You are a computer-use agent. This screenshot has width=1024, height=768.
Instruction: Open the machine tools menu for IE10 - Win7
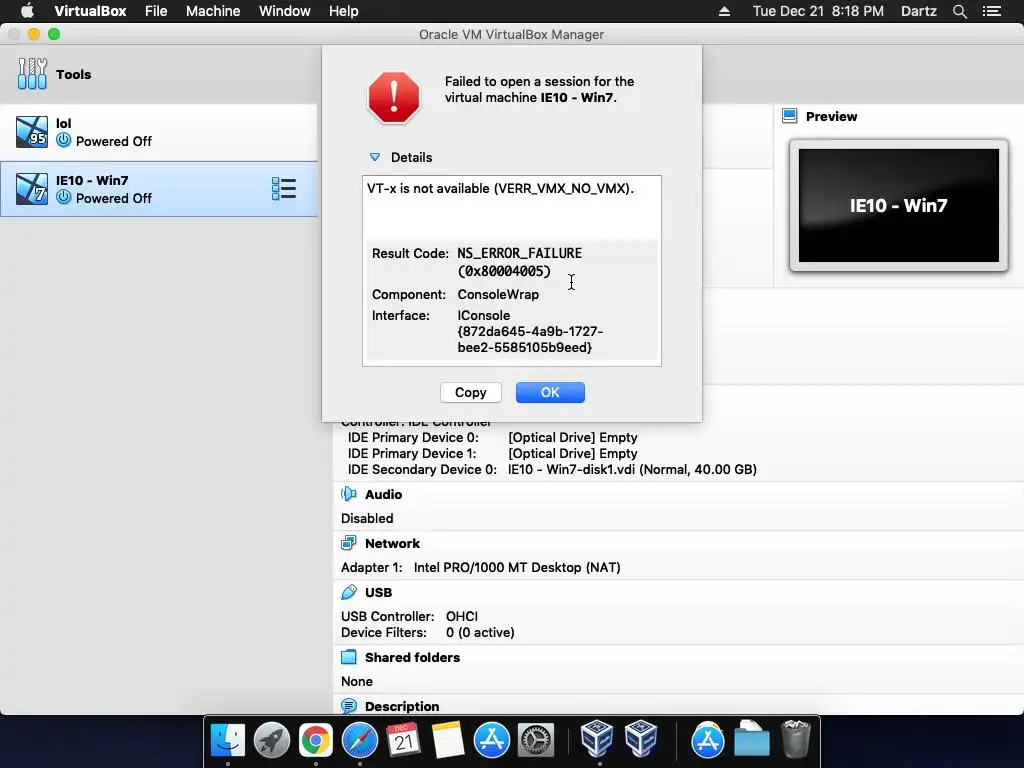(284, 189)
